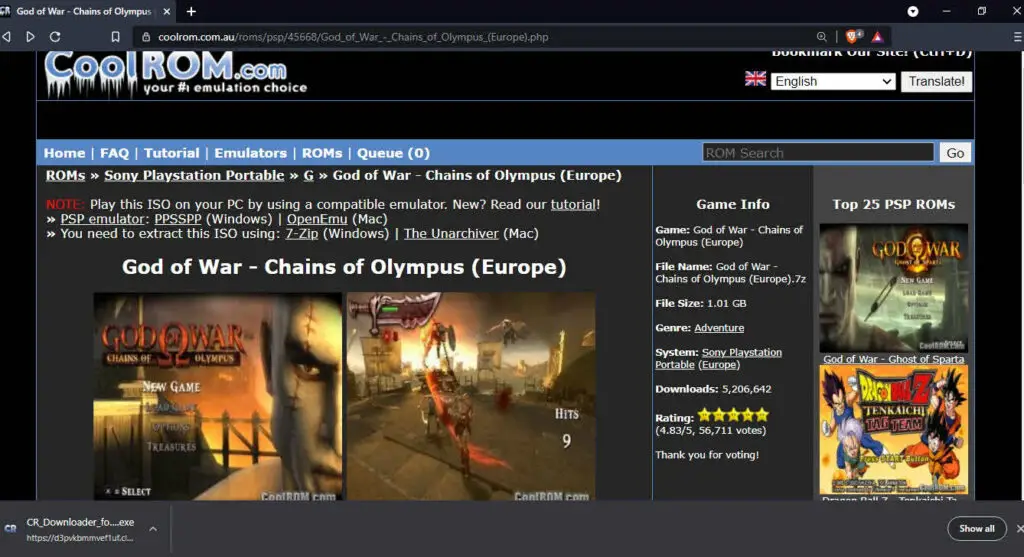View site lock icon information
1024x557 pixels.
pos(146,37)
